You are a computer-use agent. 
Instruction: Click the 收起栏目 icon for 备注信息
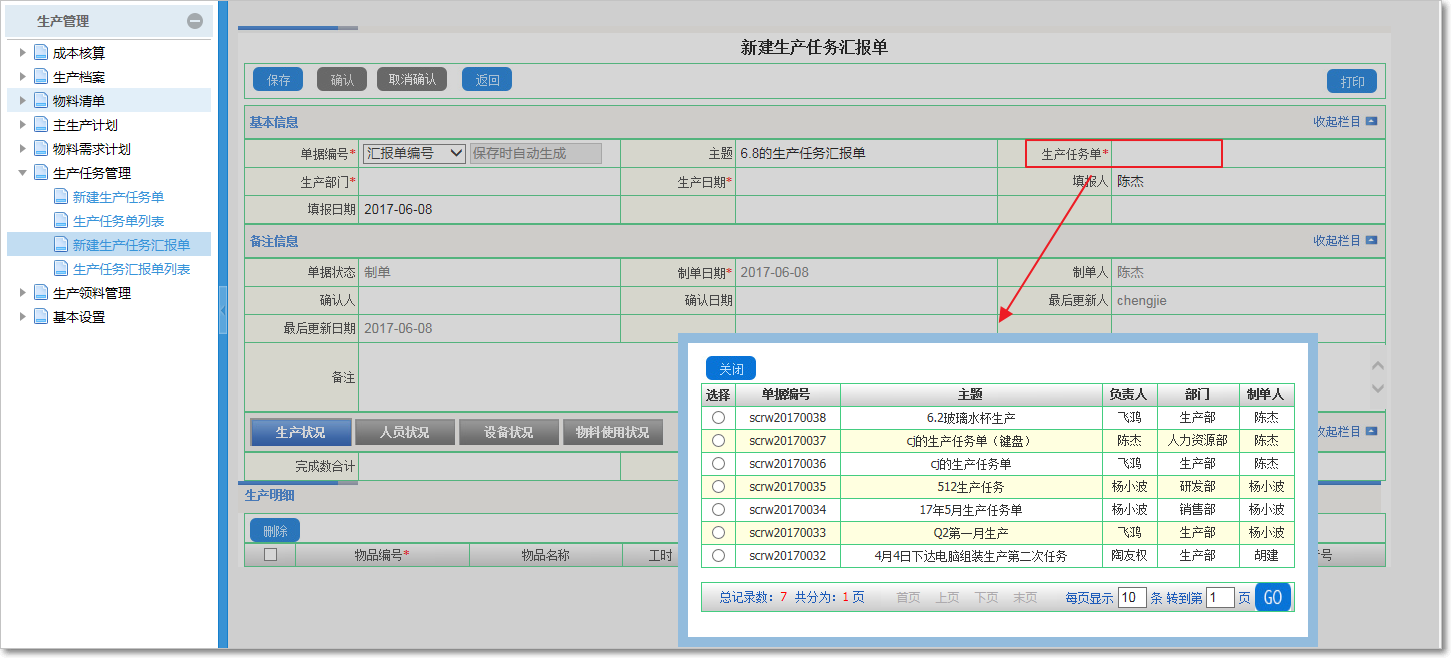tap(1374, 241)
